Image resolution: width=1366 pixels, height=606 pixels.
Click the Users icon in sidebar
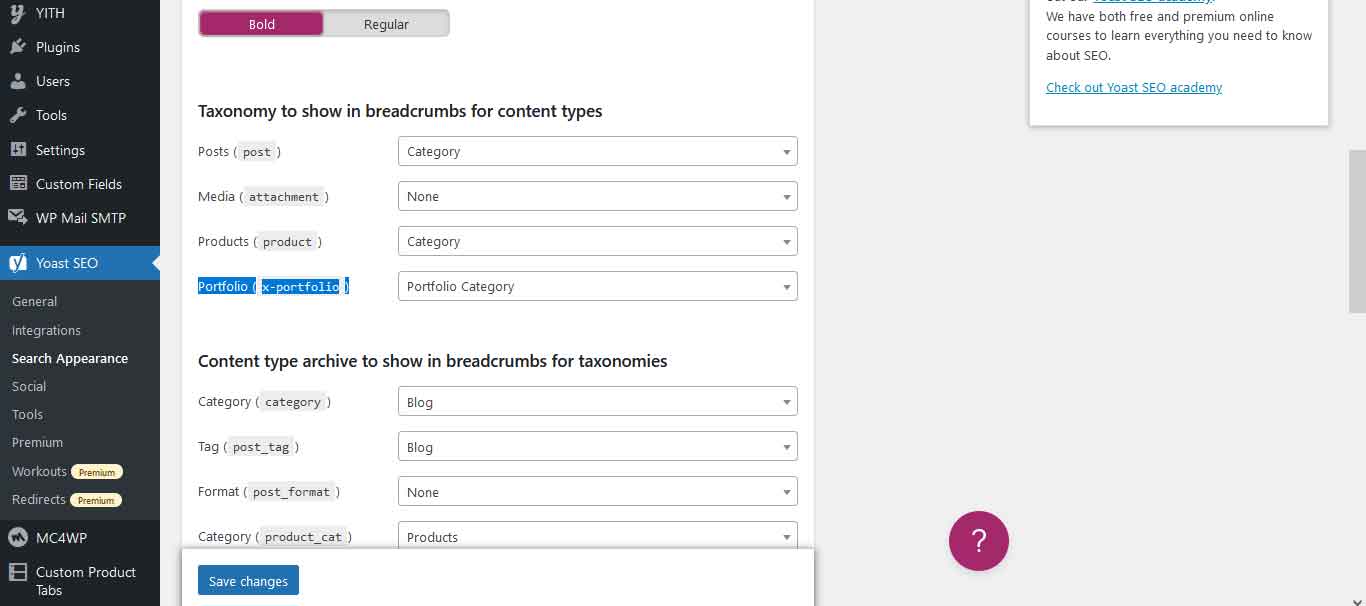(x=18, y=81)
